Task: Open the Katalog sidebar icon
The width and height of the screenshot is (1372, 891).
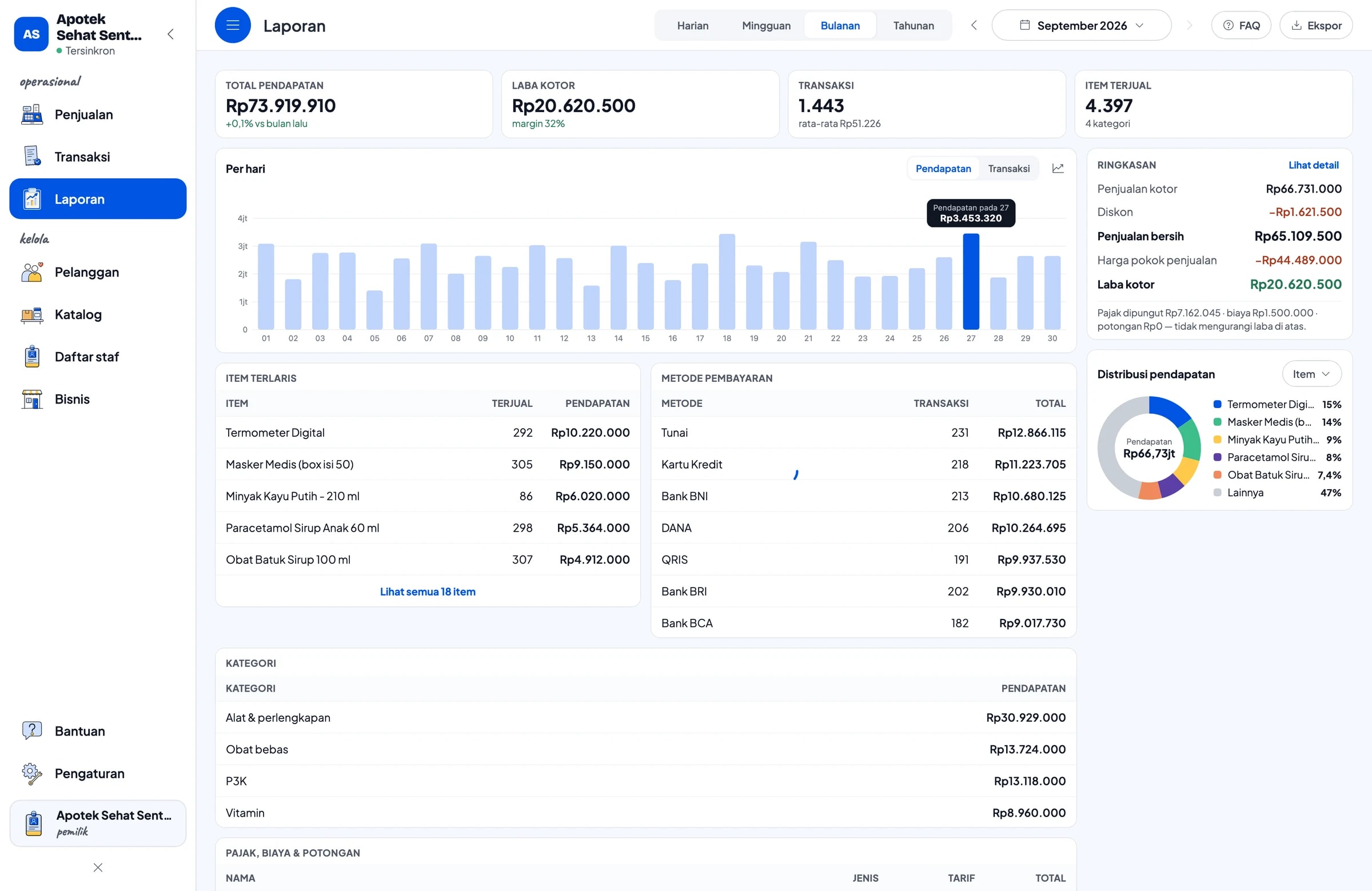Action: [31, 314]
